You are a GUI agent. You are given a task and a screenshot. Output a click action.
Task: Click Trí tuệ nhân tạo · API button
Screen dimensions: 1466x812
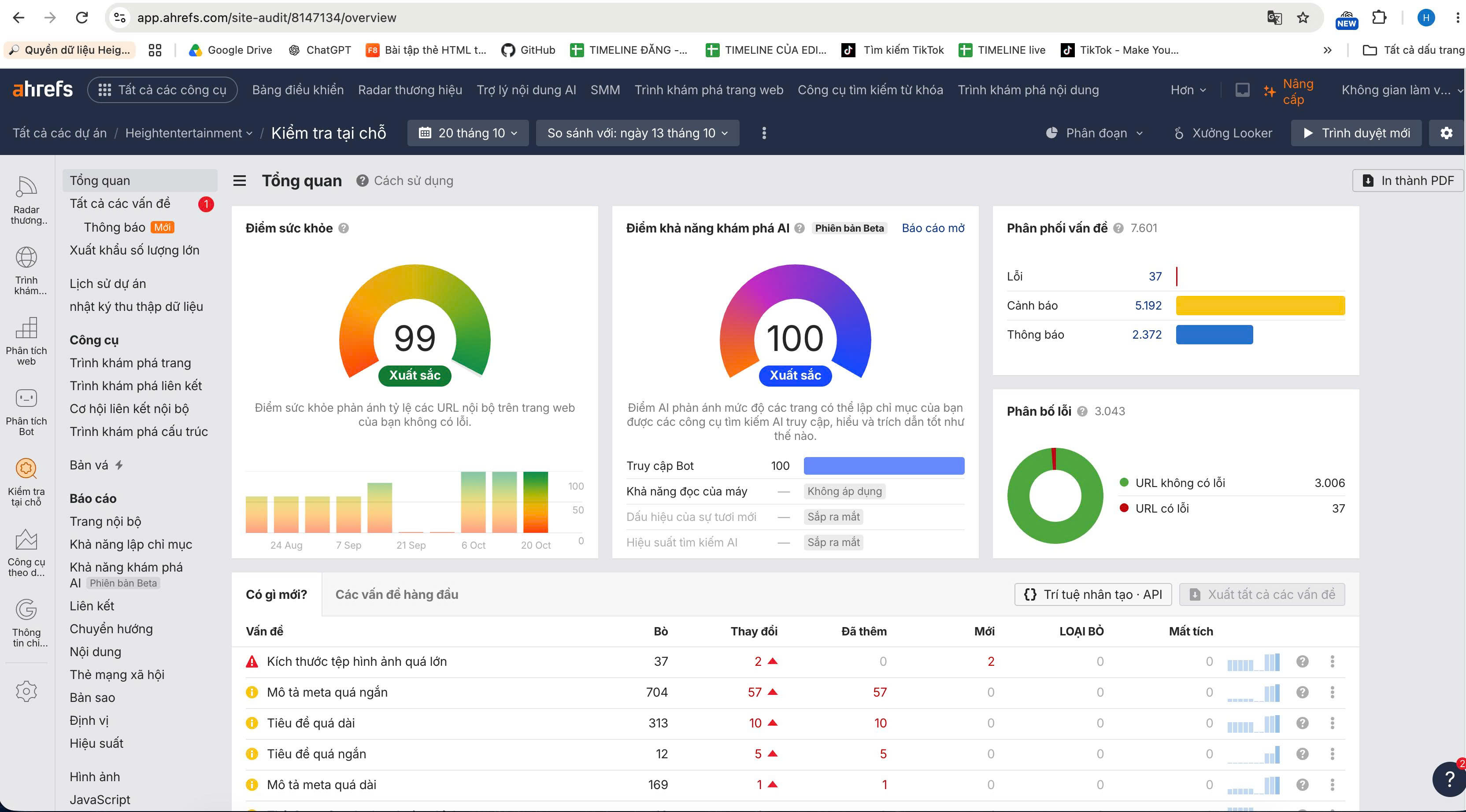(x=1092, y=594)
